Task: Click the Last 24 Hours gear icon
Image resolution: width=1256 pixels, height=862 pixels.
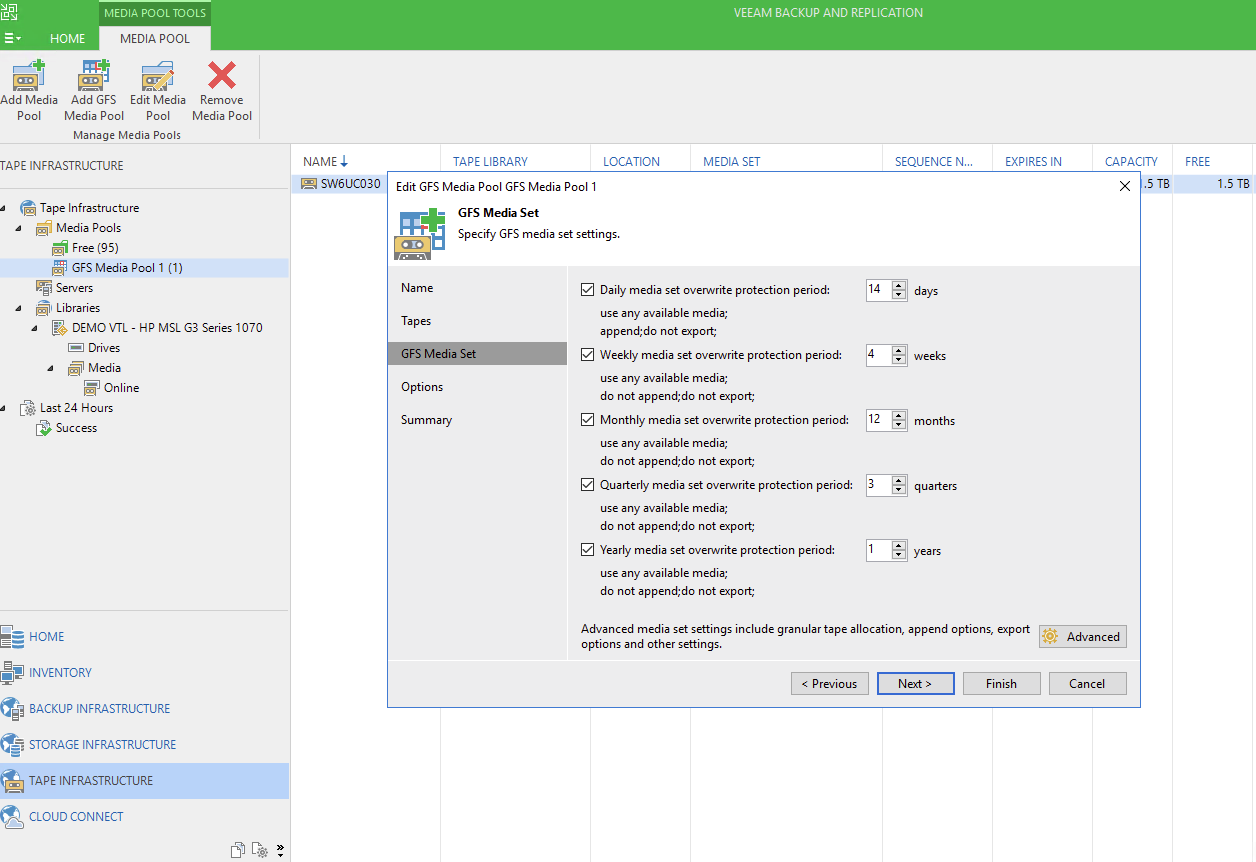Action: pos(28,408)
